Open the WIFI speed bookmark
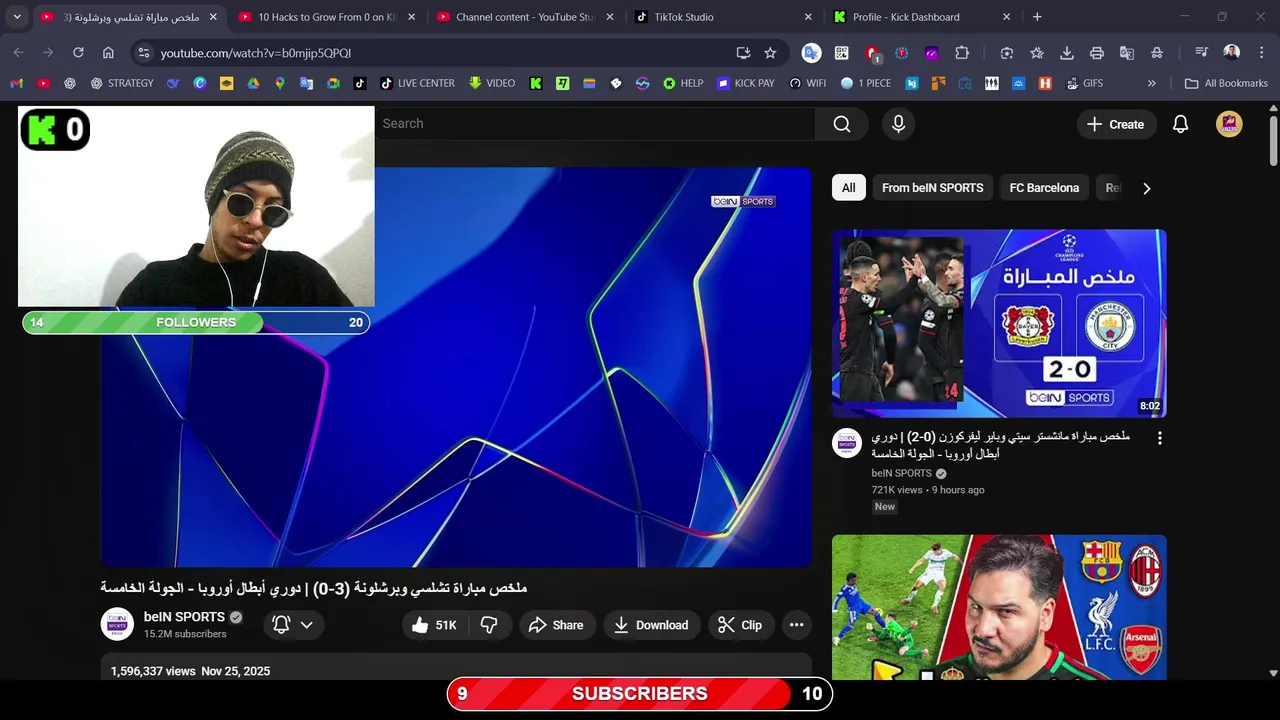 [807, 83]
